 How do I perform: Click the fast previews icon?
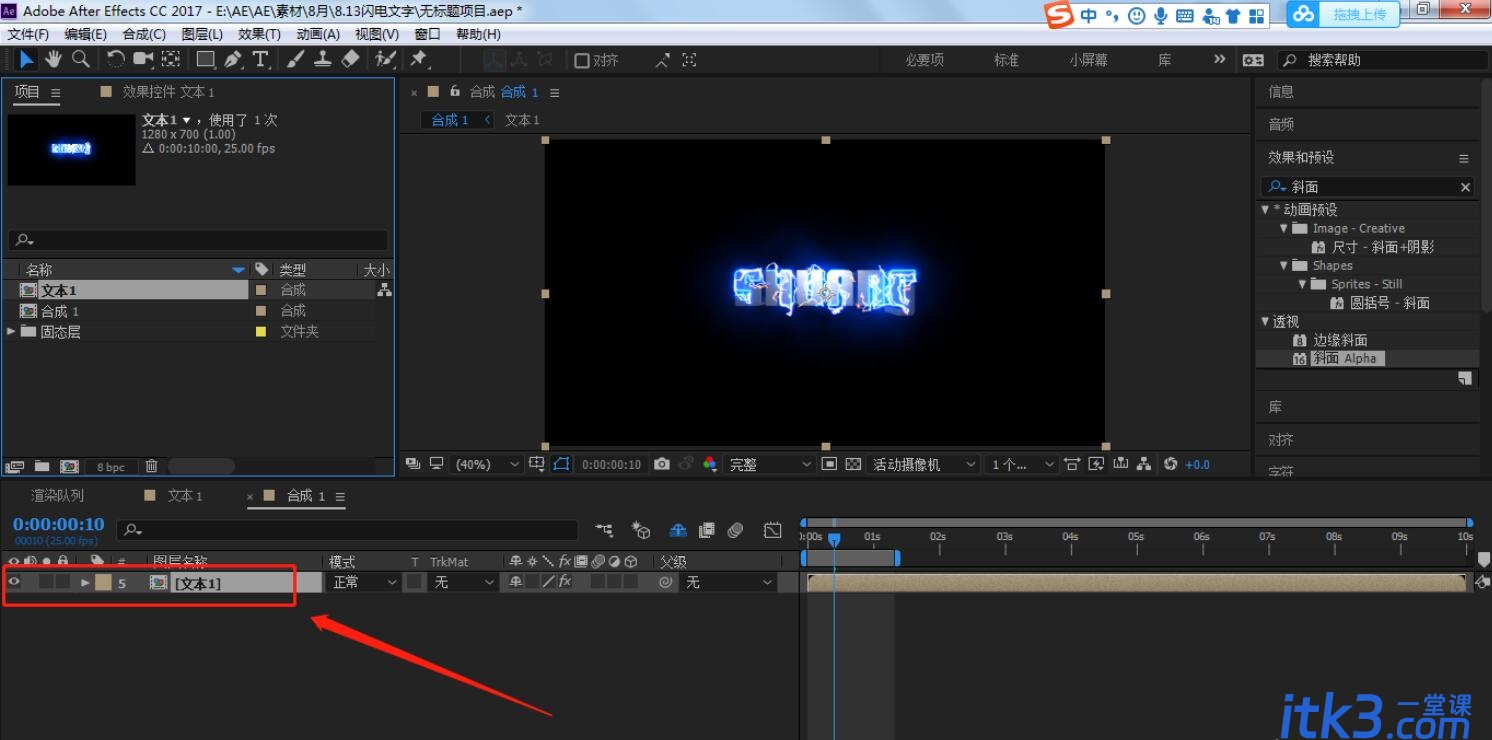1097,464
